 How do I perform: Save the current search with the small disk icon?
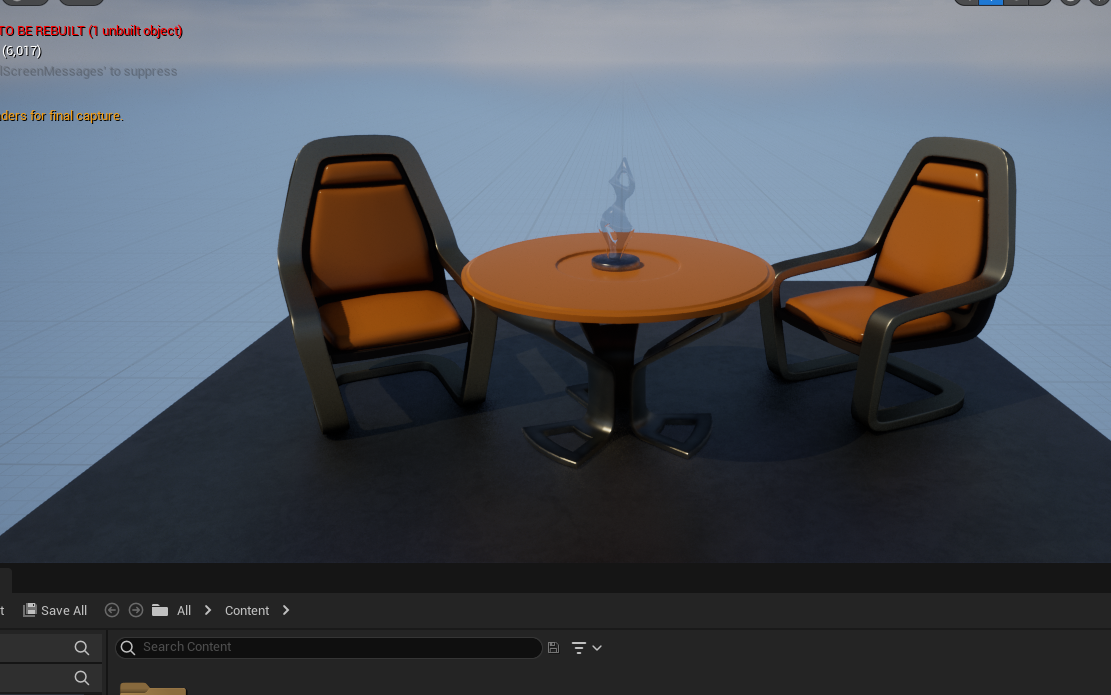tap(553, 648)
